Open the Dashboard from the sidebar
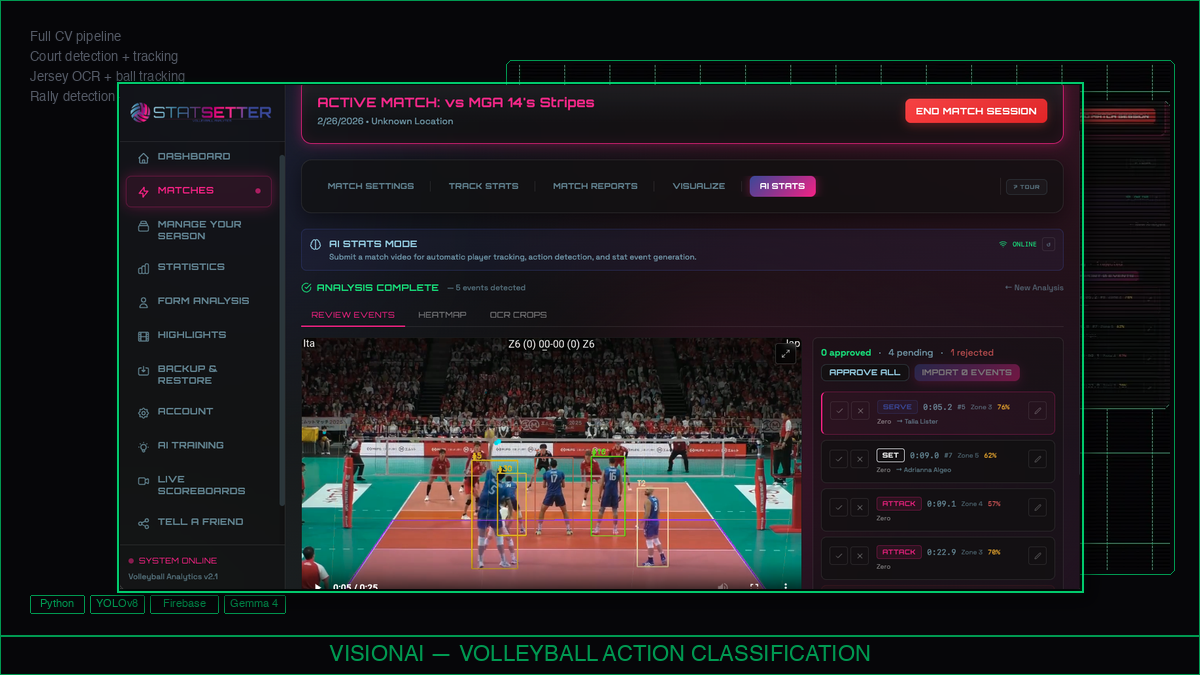 coord(142,157)
